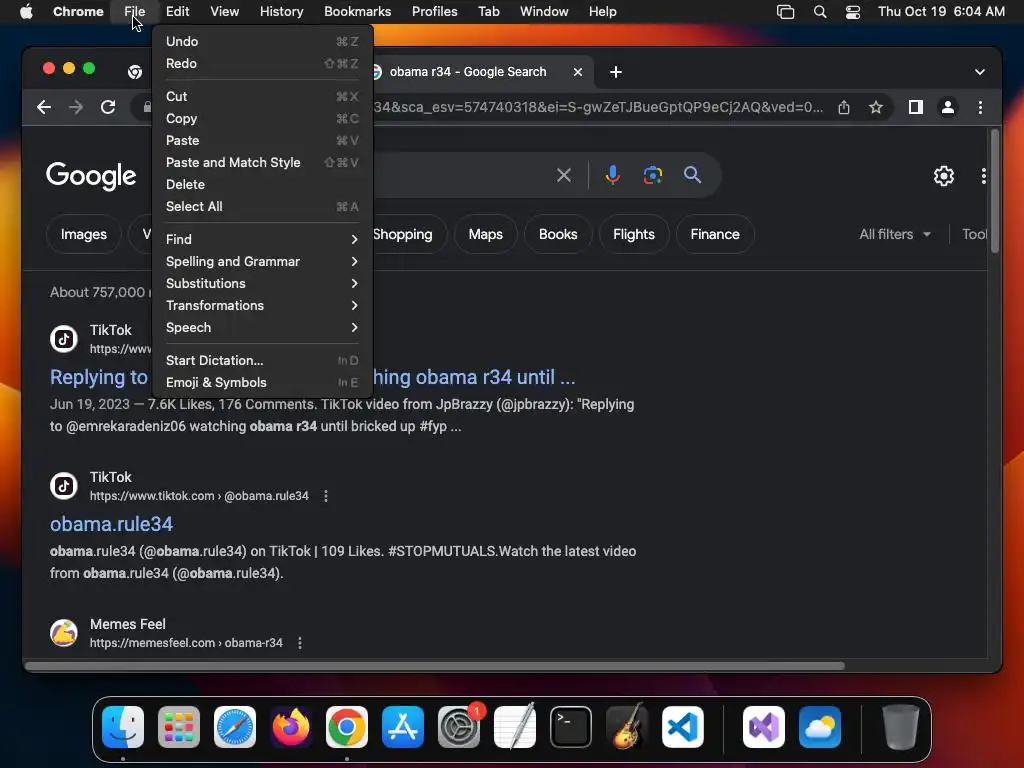1024x768 pixels.
Task: Launch Visual Studio Code from the Dock
Action: (x=682, y=727)
